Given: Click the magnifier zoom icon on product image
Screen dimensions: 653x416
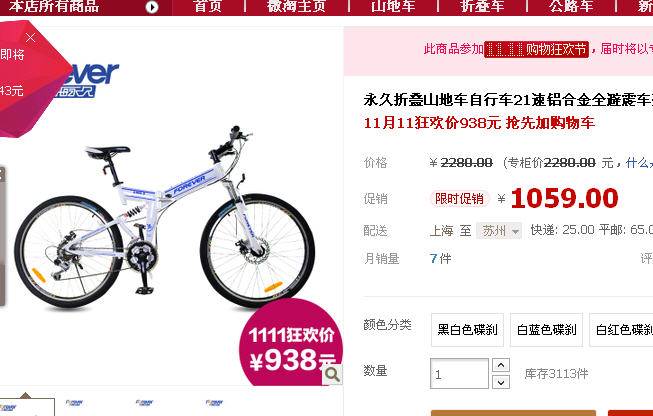Looking at the screenshot, I should click(x=332, y=374).
